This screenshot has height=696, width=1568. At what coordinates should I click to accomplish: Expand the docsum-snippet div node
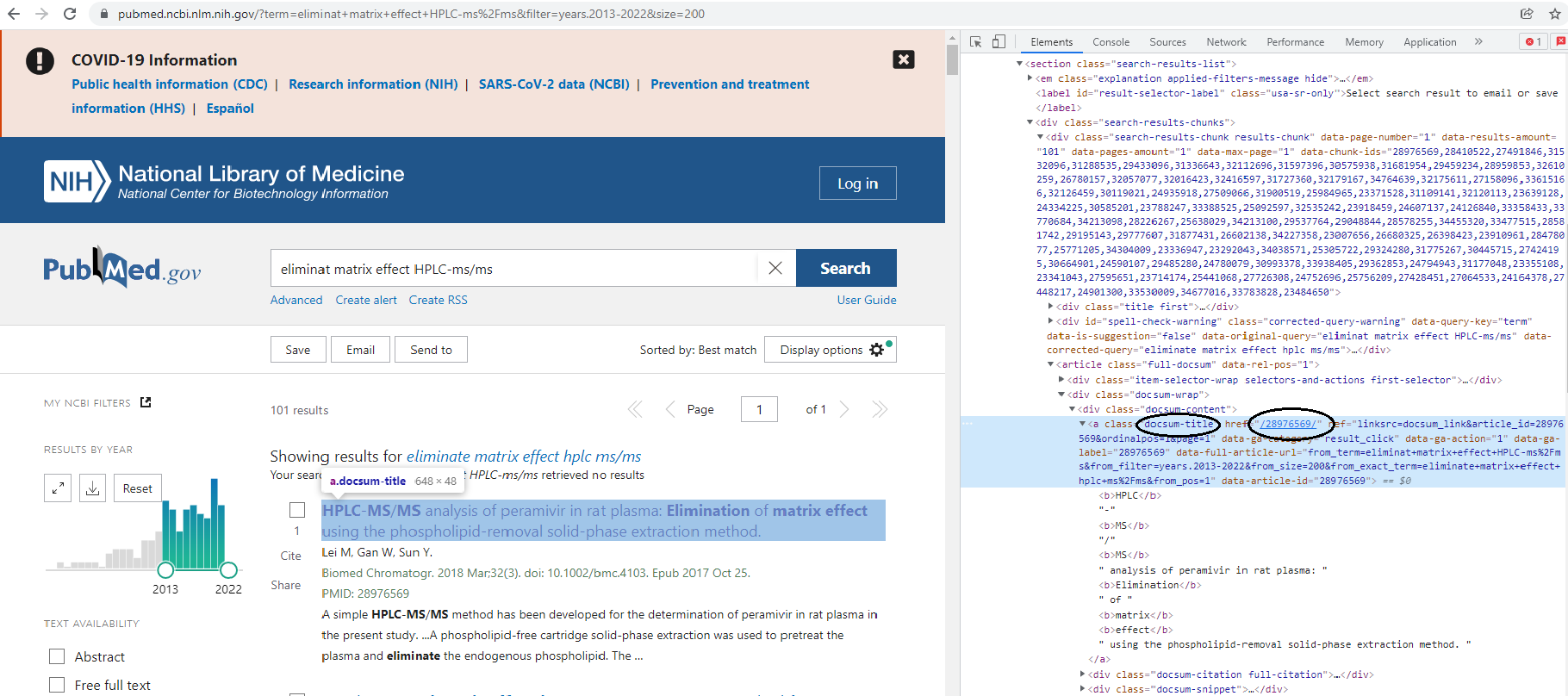click(x=1083, y=689)
